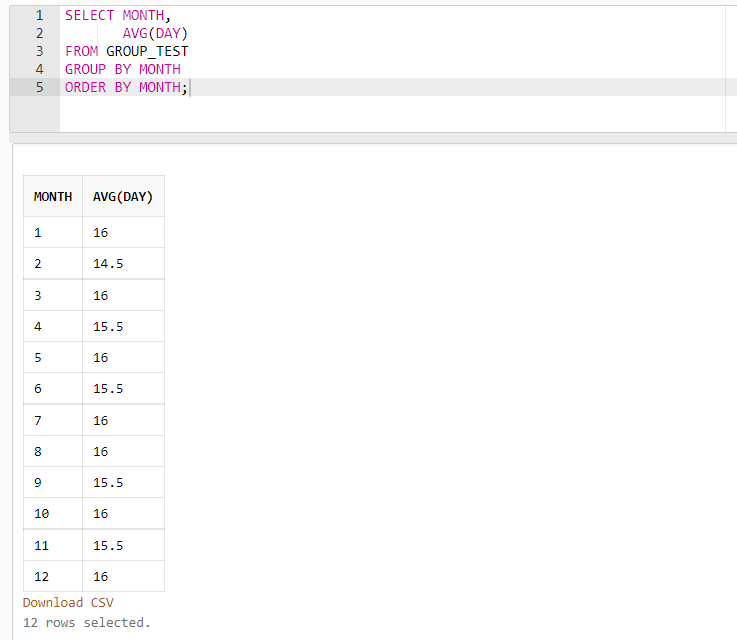The width and height of the screenshot is (737, 640).
Task: Click the MONTH column header
Action: tap(53, 196)
